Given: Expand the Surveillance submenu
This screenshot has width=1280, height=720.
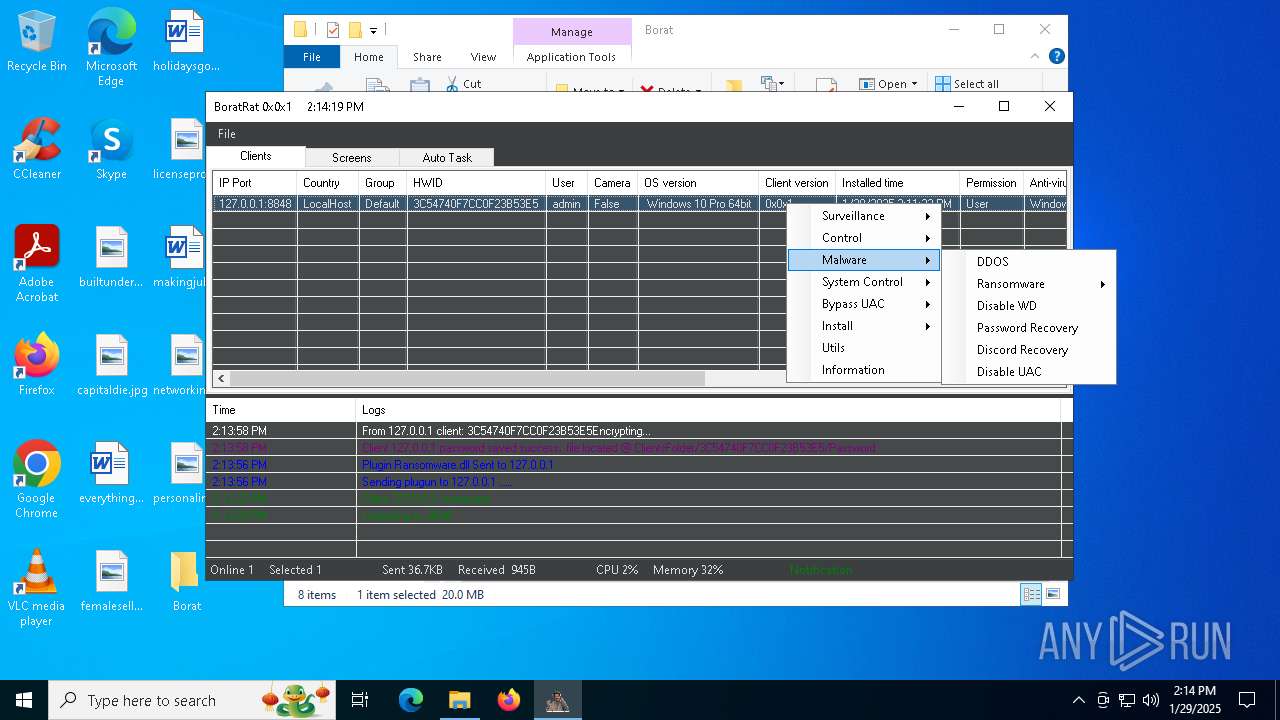Looking at the screenshot, I should [x=864, y=216].
